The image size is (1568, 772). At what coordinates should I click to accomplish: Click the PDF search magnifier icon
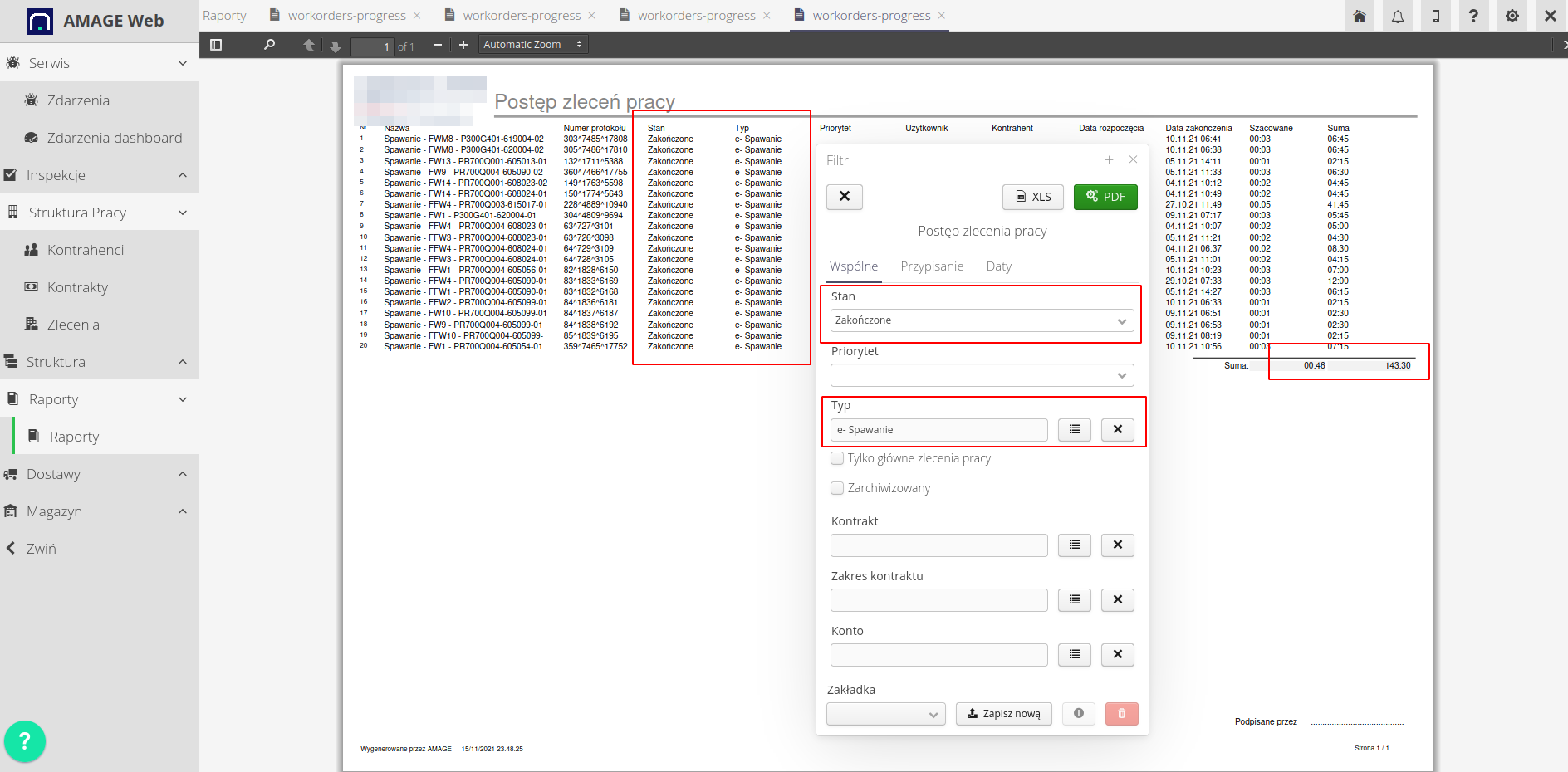(269, 45)
